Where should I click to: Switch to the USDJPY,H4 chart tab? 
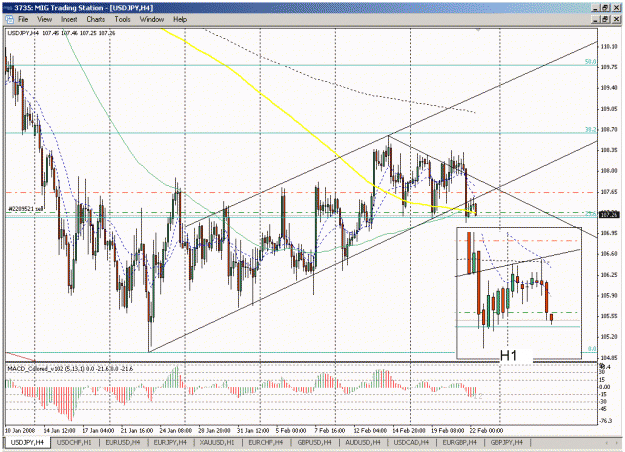click(x=27, y=442)
